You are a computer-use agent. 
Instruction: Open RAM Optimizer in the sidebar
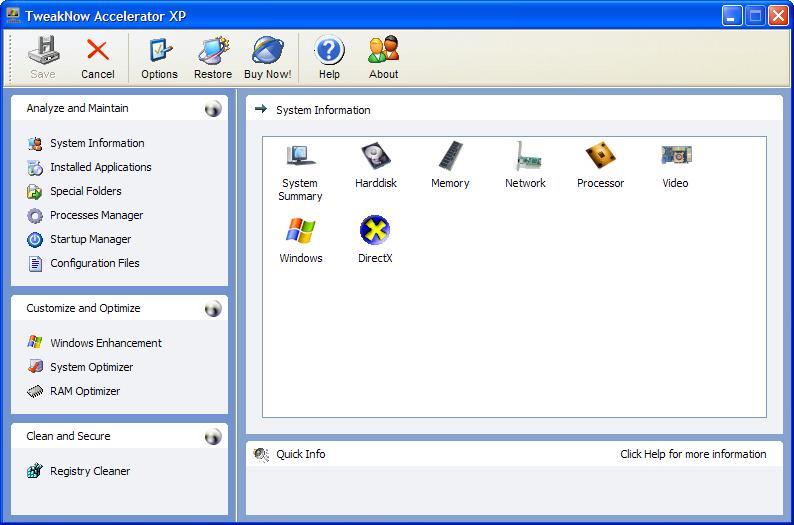tap(74, 391)
